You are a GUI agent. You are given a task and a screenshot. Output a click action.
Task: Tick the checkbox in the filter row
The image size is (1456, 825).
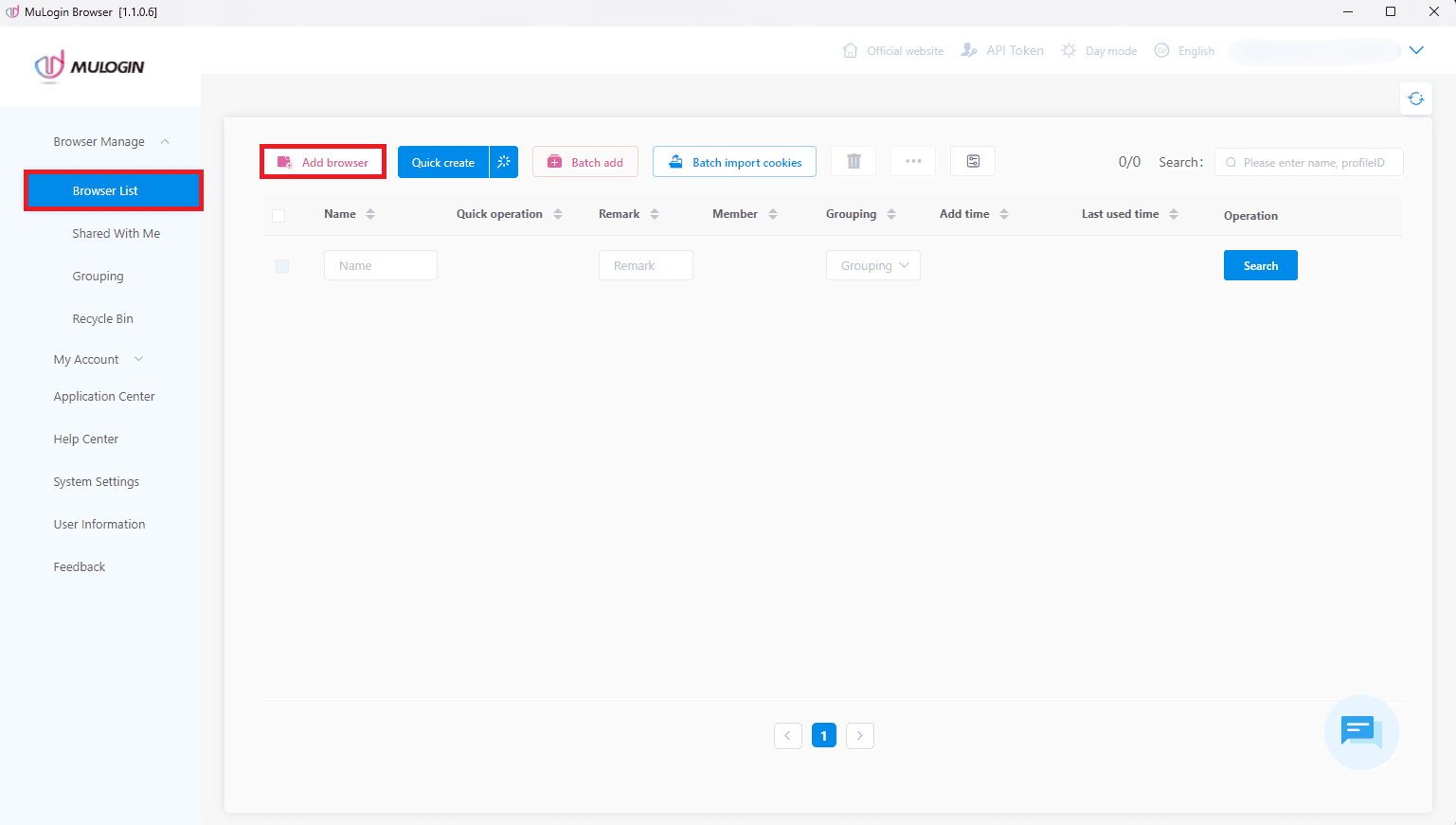pos(281,265)
